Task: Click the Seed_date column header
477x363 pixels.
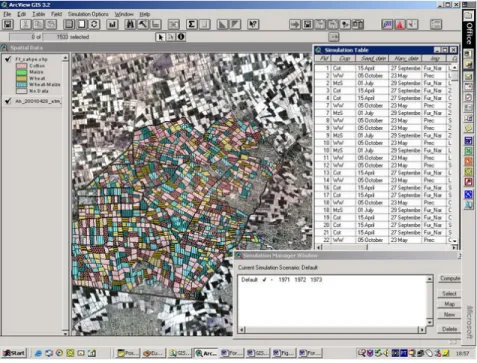Action: [373, 59]
